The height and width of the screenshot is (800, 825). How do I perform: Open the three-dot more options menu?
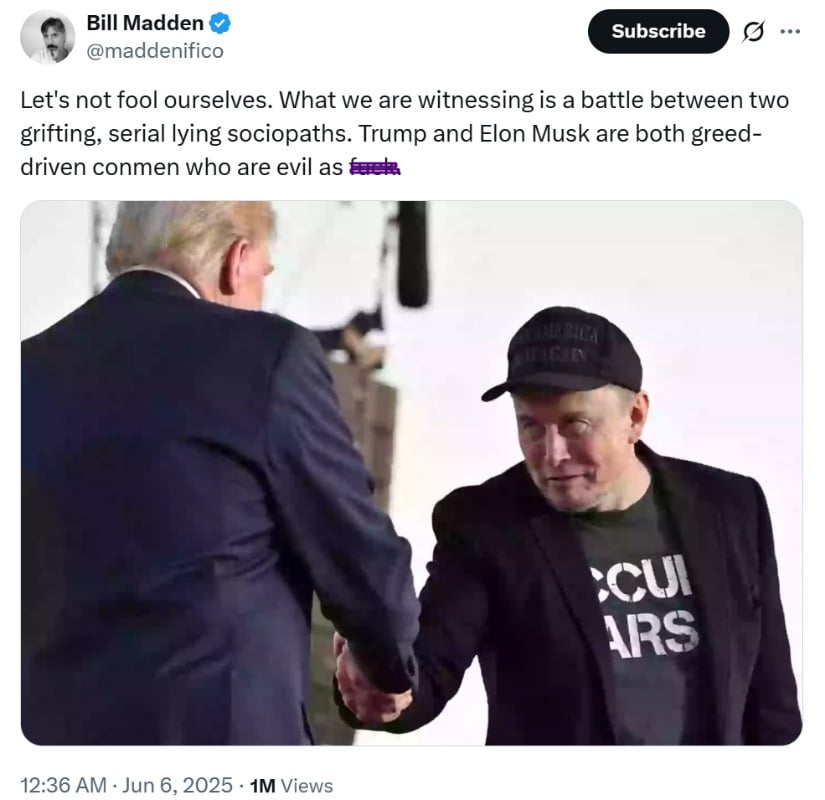coord(790,32)
